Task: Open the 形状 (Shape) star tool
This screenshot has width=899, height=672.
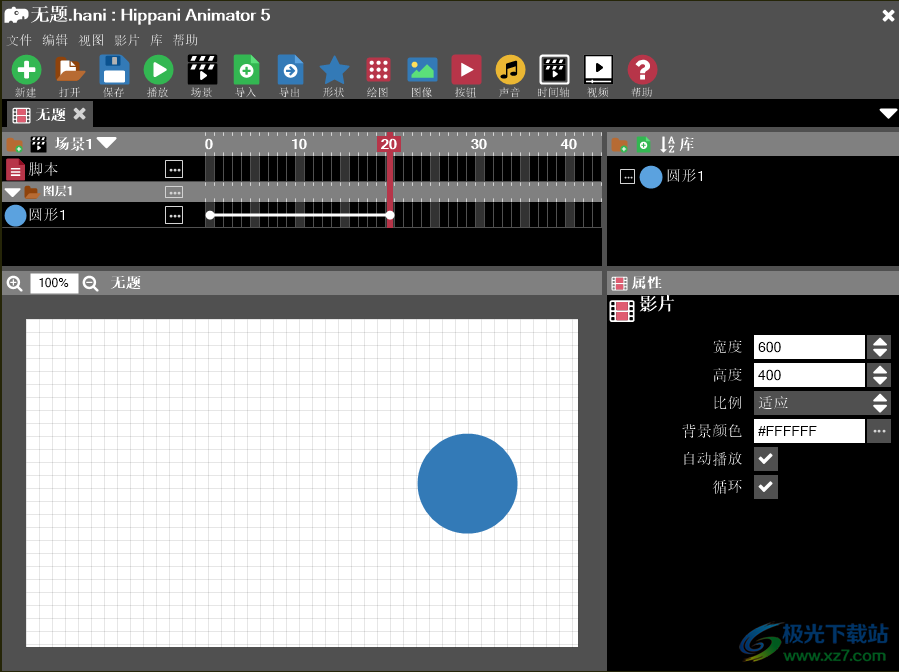Action: [334, 70]
